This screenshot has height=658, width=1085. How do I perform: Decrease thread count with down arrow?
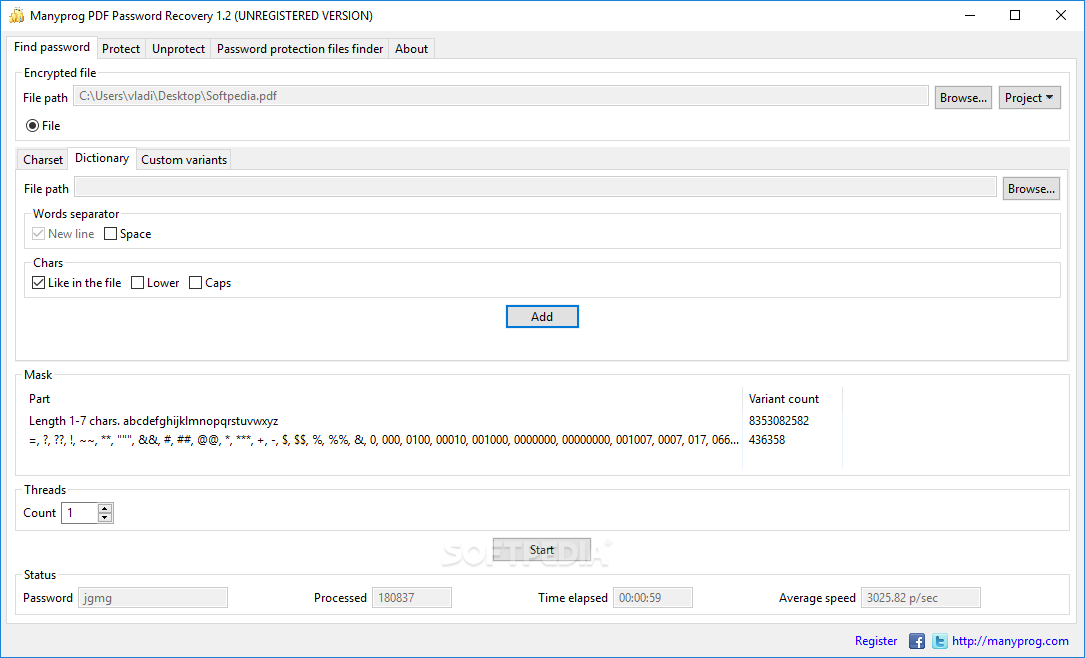click(104, 518)
